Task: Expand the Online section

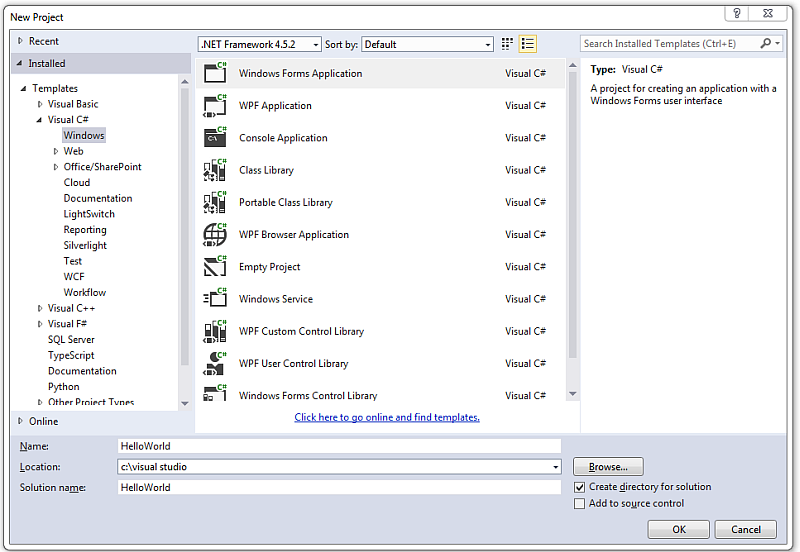Action: (x=20, y=421)
